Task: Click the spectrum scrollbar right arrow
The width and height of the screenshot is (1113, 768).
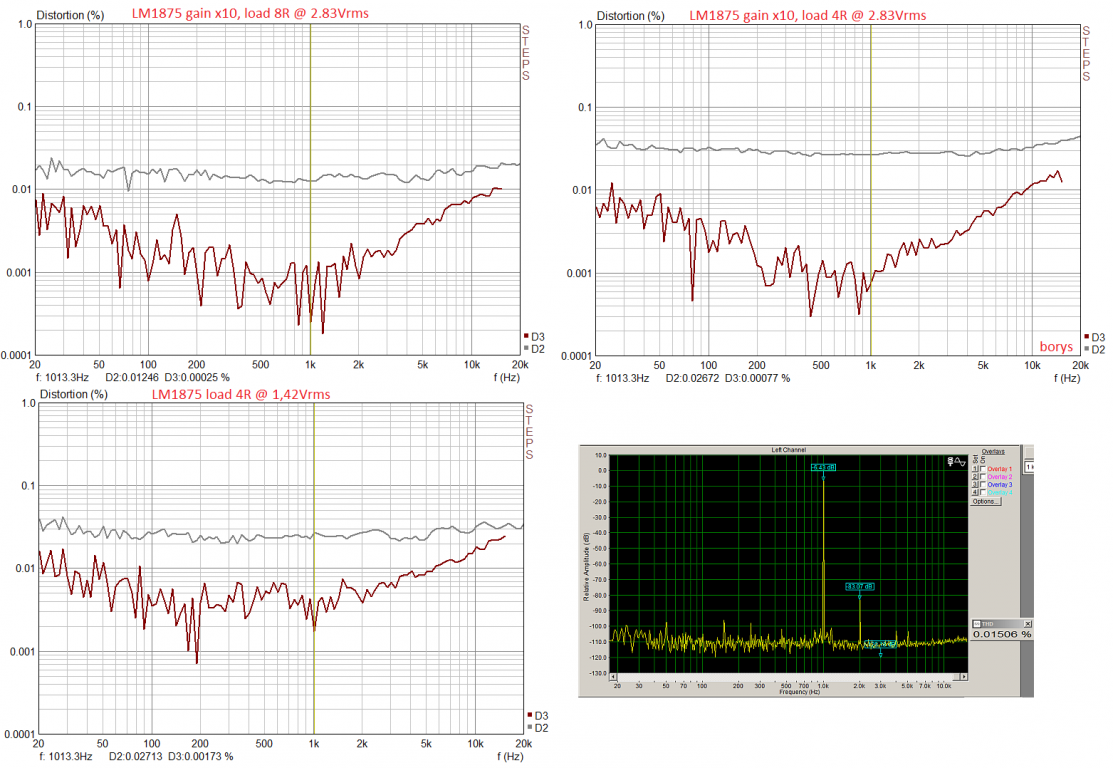Action: (964, 676)
